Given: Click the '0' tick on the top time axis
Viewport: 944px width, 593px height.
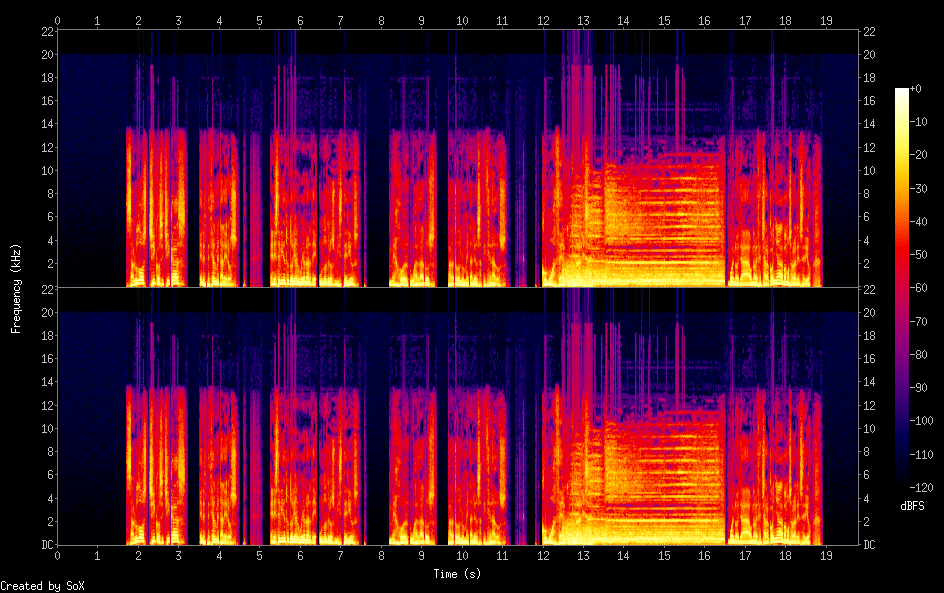Looking at the screenshot, I should click(x=57, y=20).
